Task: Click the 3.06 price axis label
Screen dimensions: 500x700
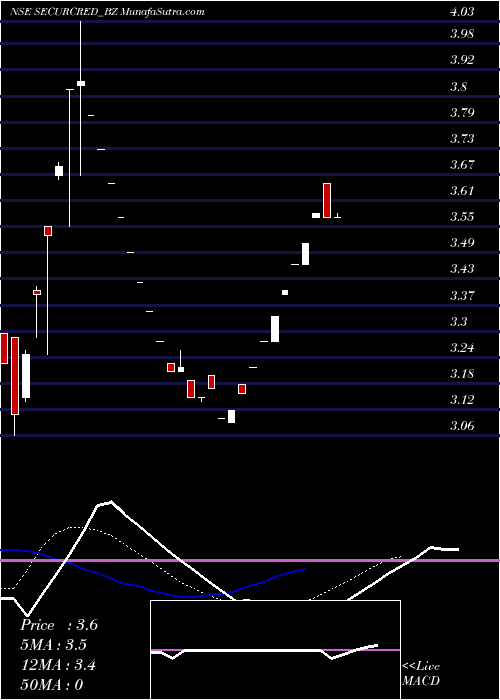Action: click(x=462, y=426)
